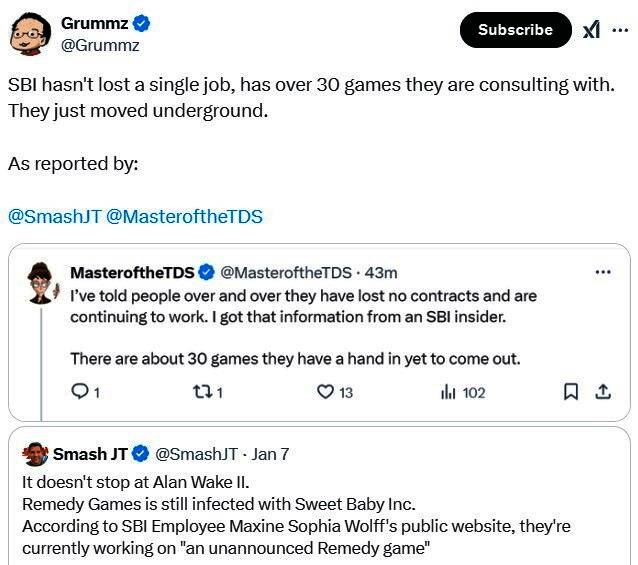Share the MasteroftheTDS tweet
The height and width of the screenshot is (565, 638).
(x=603, y=393)
